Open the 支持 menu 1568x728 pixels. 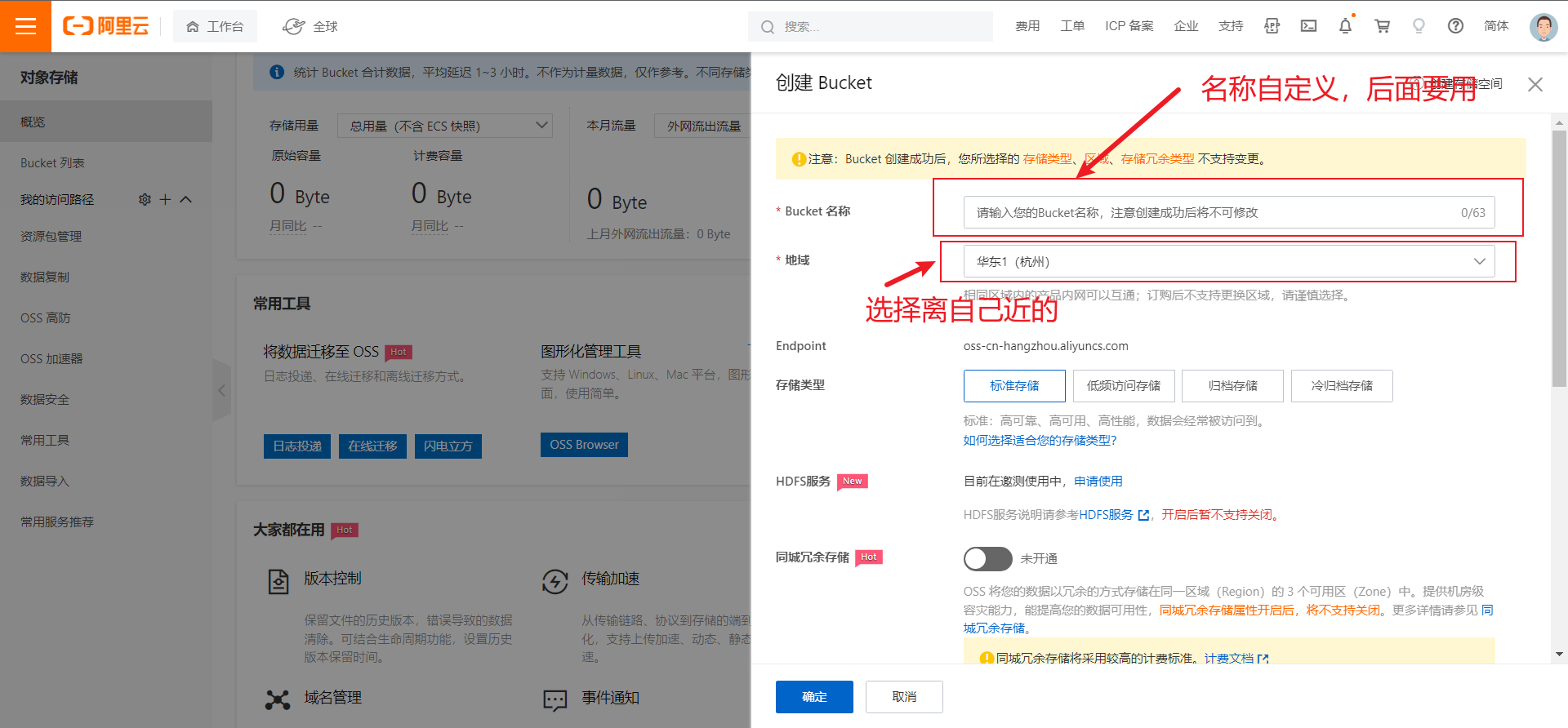coord(1231,26)
